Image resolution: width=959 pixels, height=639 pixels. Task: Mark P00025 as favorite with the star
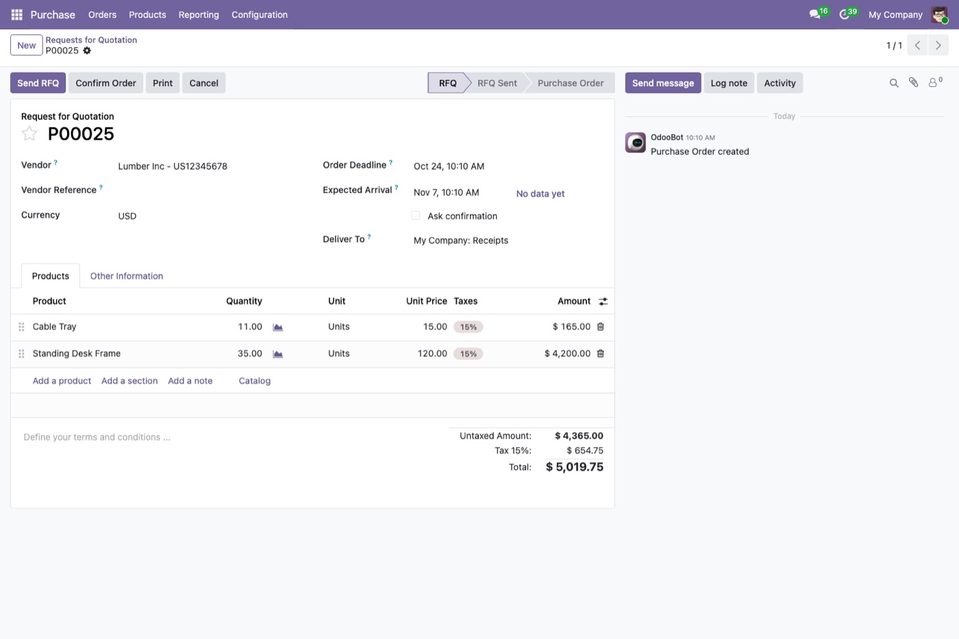(x=29, y=133)
